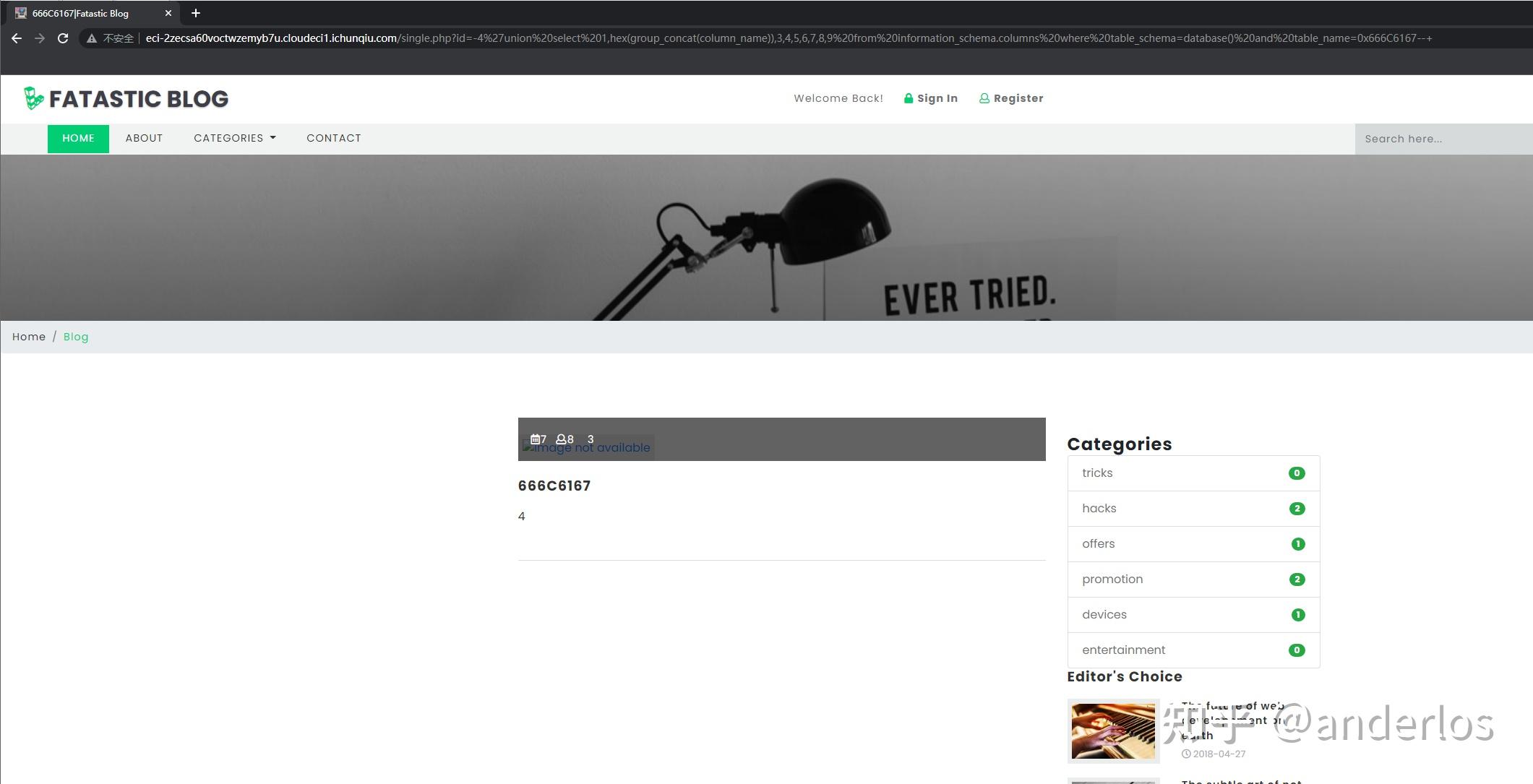Click the browser reload icon
The width and height of the screenshot is (1533, 784).
point(61,38)
